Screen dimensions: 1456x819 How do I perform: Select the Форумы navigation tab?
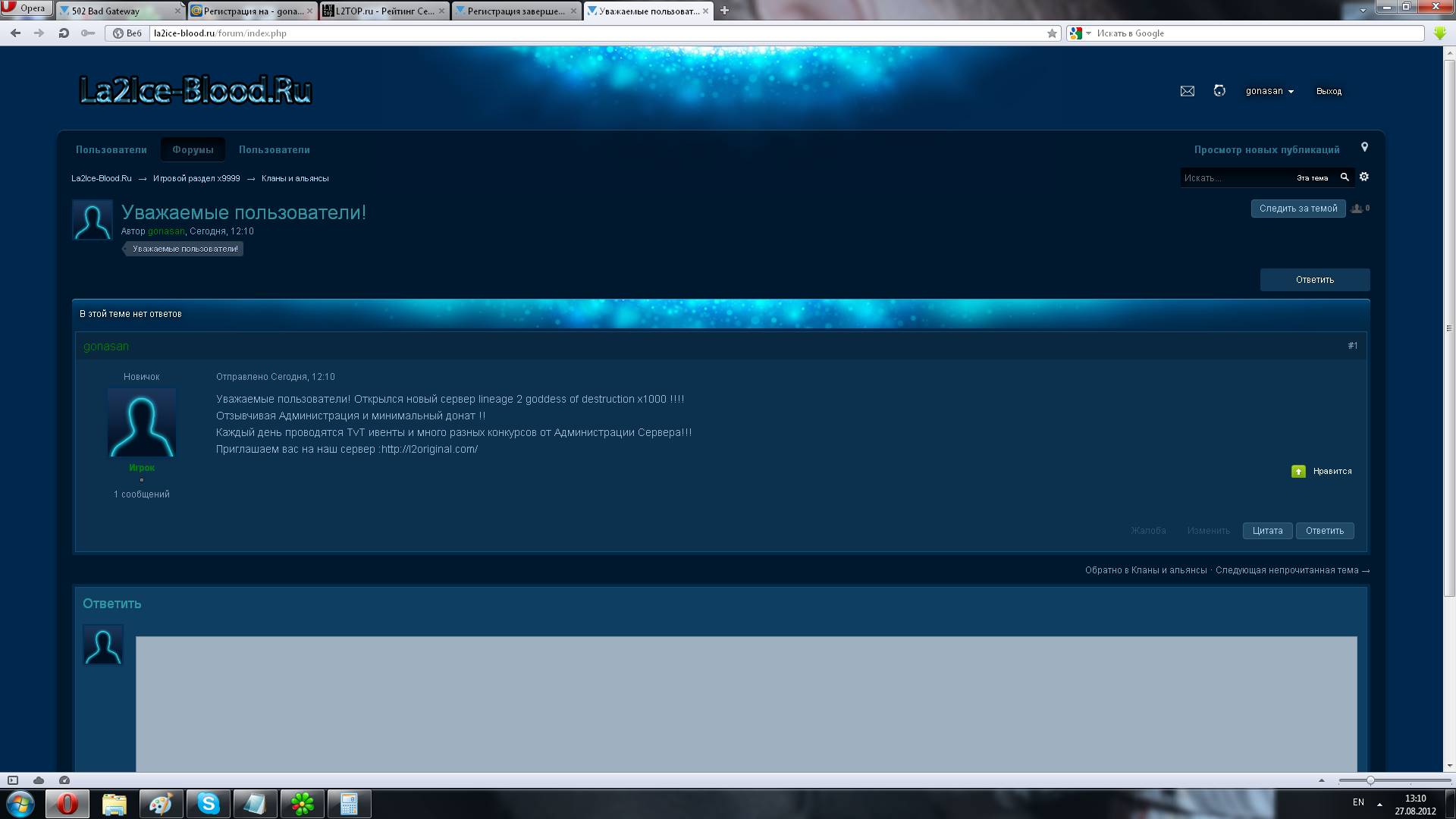coord(193,150)
